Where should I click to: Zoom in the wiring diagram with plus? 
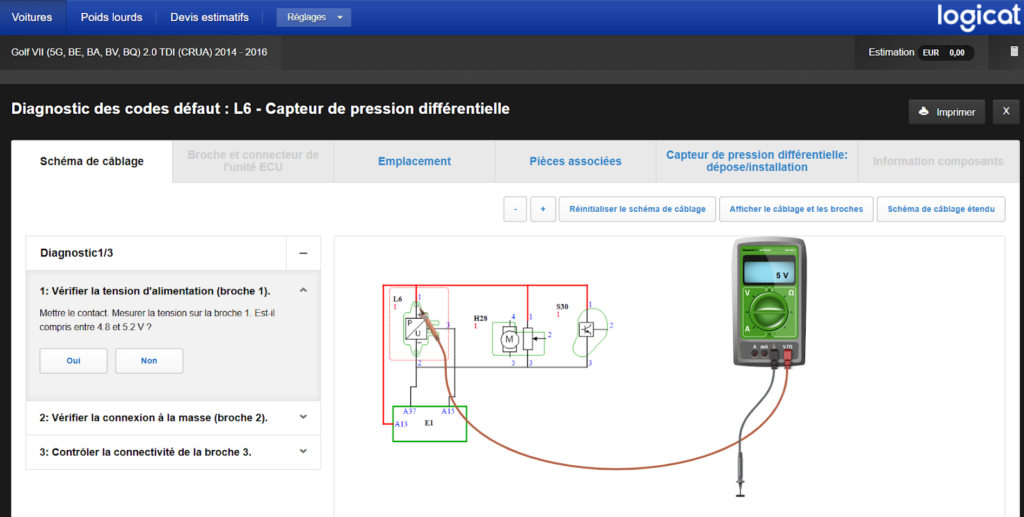point(543,210)
